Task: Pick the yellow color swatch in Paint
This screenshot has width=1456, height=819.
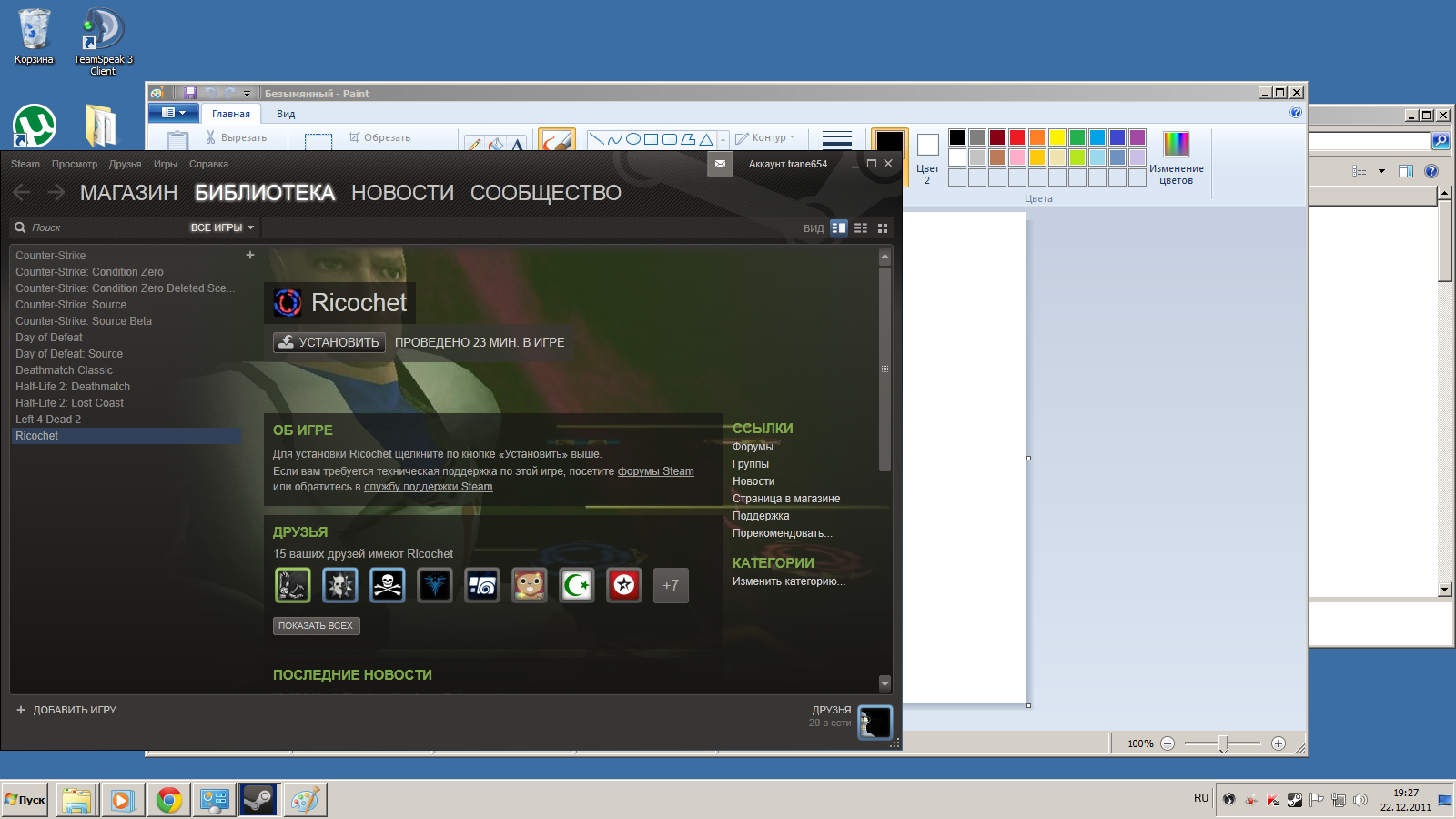Action: 1057,137
